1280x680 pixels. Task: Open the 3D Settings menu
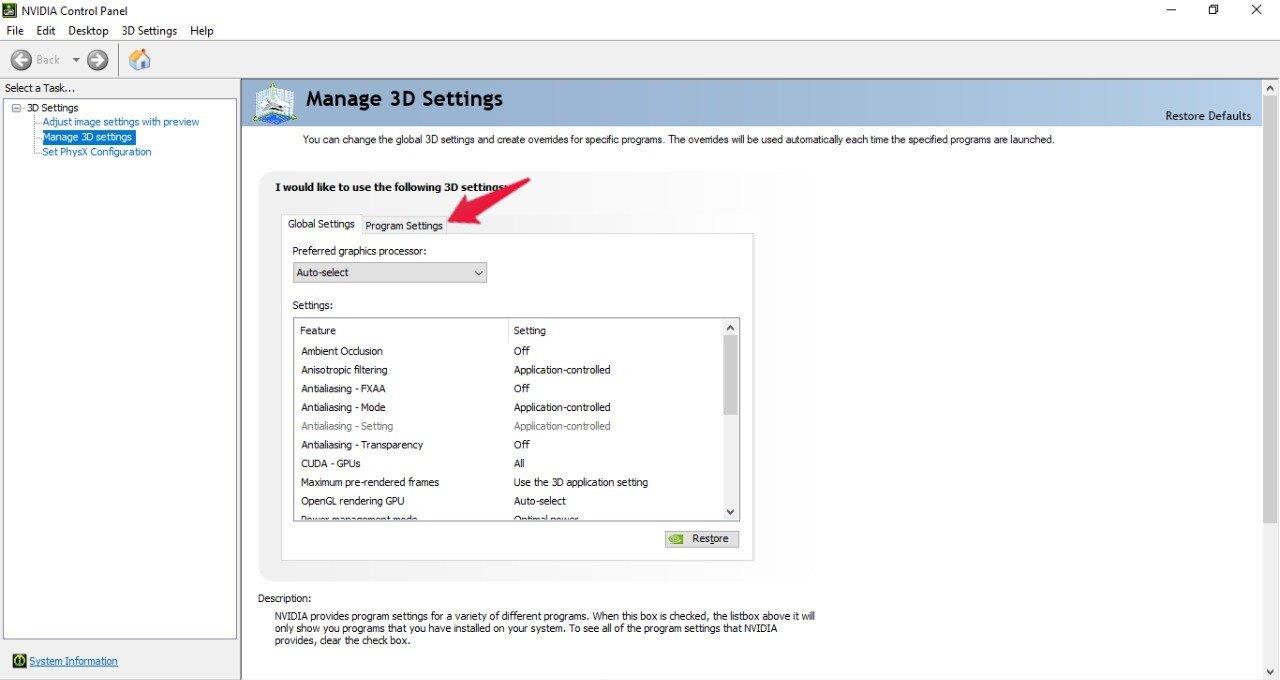click(149, 31)
